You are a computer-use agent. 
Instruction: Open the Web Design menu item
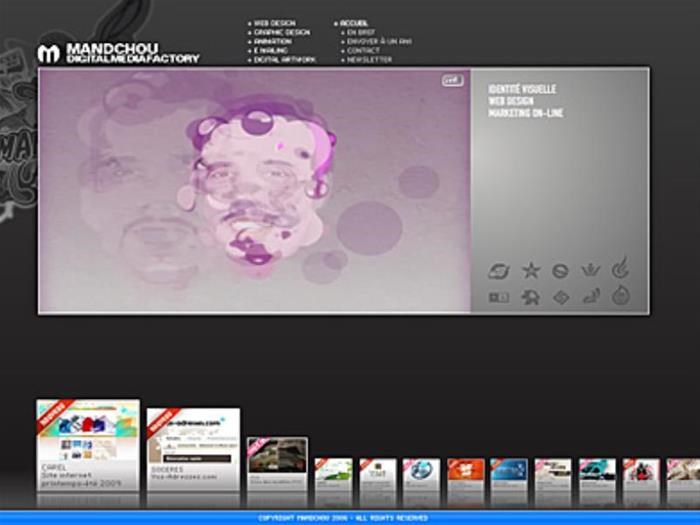(x=274, y=22)
